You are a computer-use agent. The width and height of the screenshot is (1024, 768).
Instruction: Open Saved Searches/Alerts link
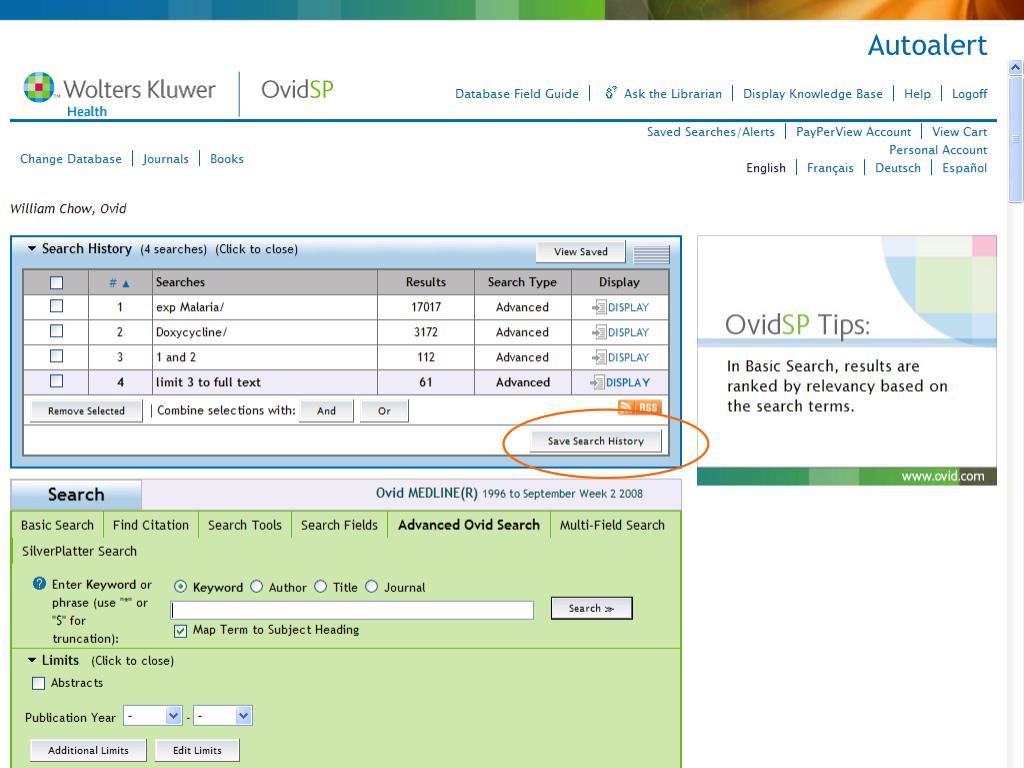tap(711, 131)
